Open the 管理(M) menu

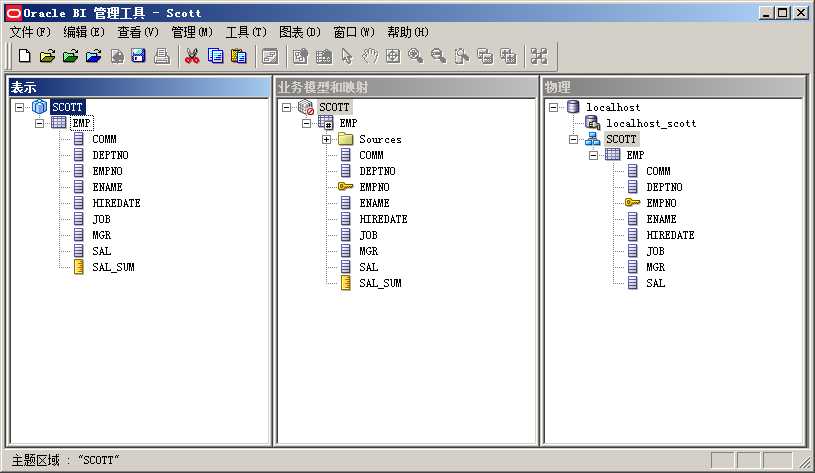(x=192, y=32)
